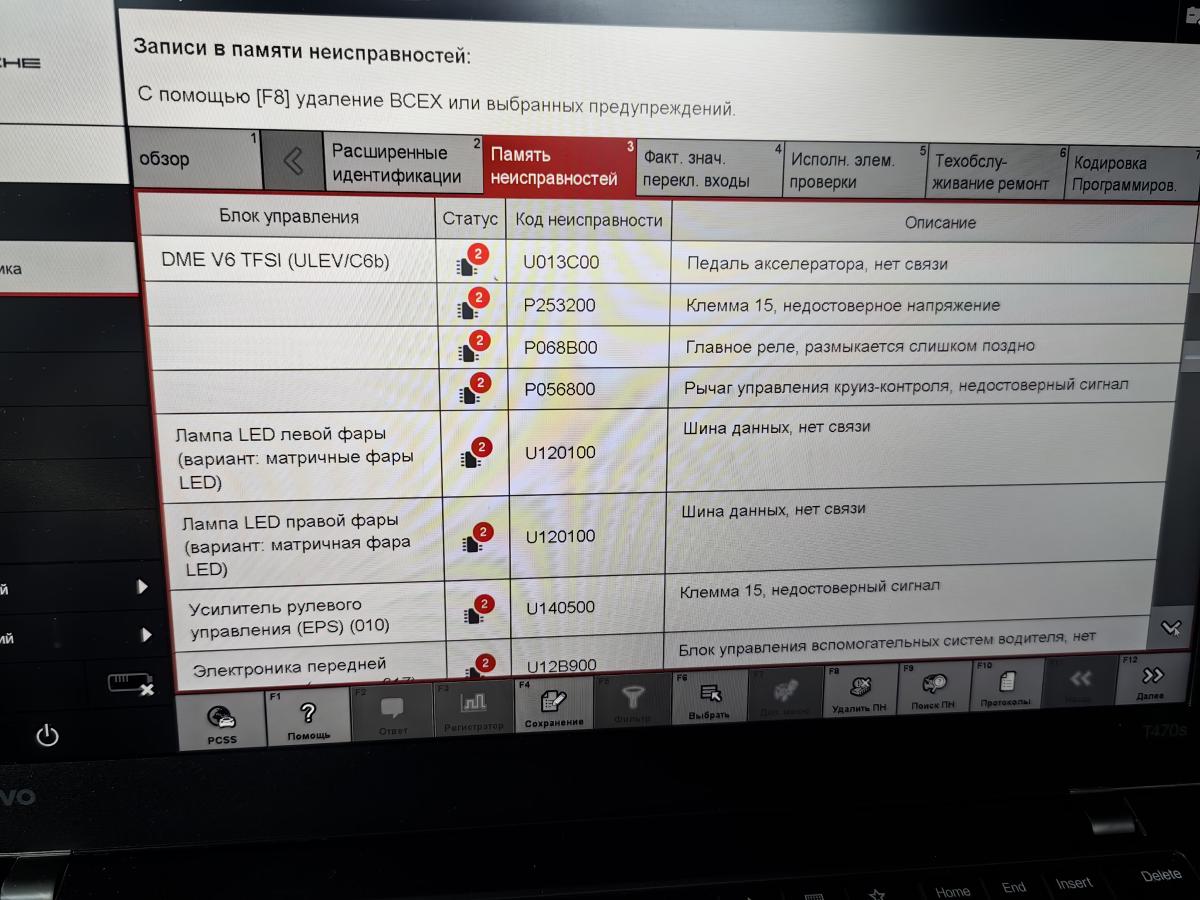Open the Факт. знач. перекл. входы tab
The height and width of the screenshot is (900, 1200).
(x=708, y=169)
